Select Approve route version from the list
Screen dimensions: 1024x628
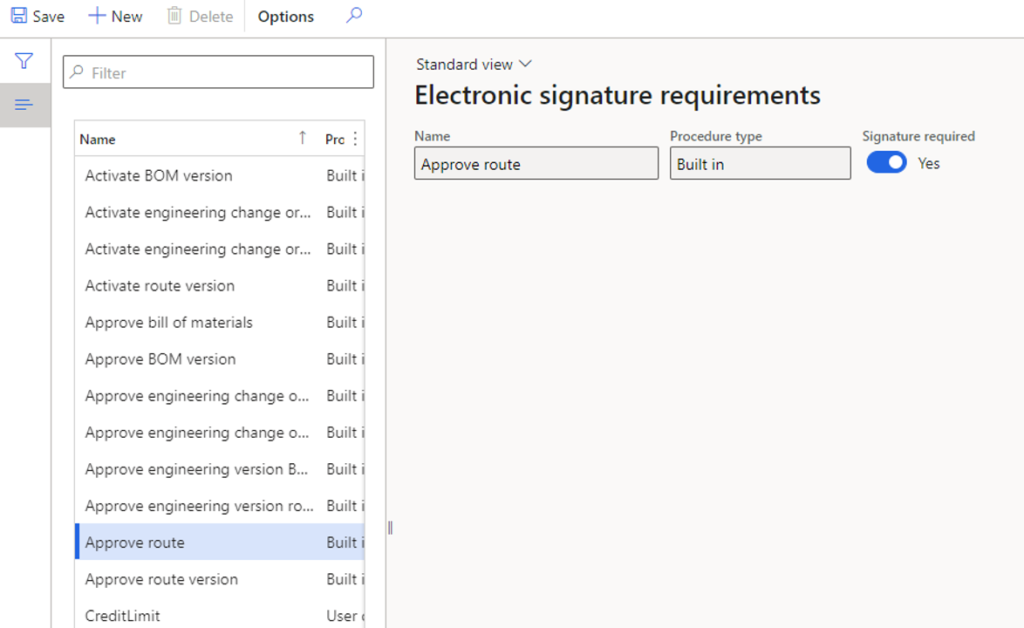point(161,579)
